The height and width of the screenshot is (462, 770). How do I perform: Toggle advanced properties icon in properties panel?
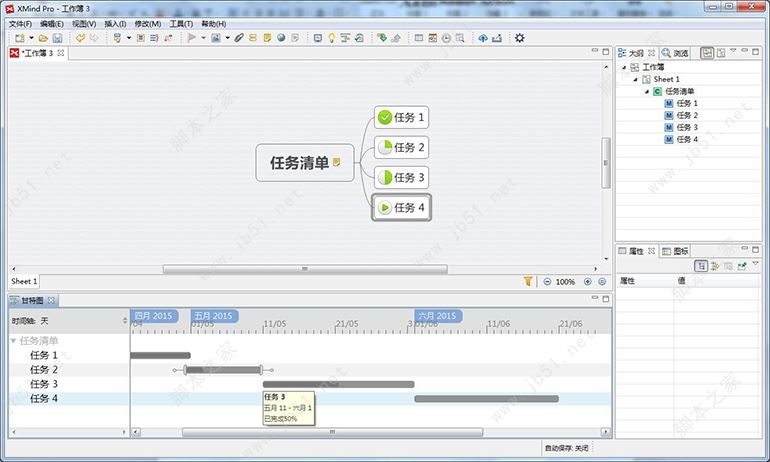coord(715,266)
